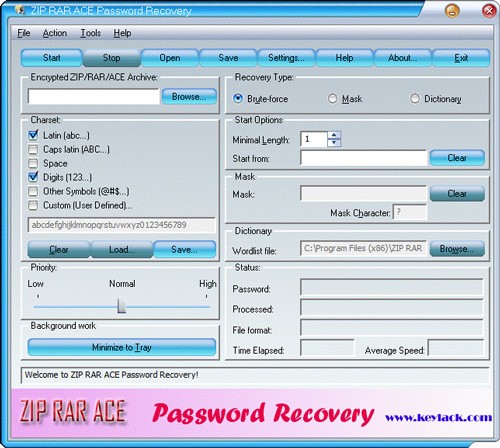The width and height of the screenshot is (500, 448).
Task: Click the www.keylack.com link in the banner
Action: tap(438, 417)
